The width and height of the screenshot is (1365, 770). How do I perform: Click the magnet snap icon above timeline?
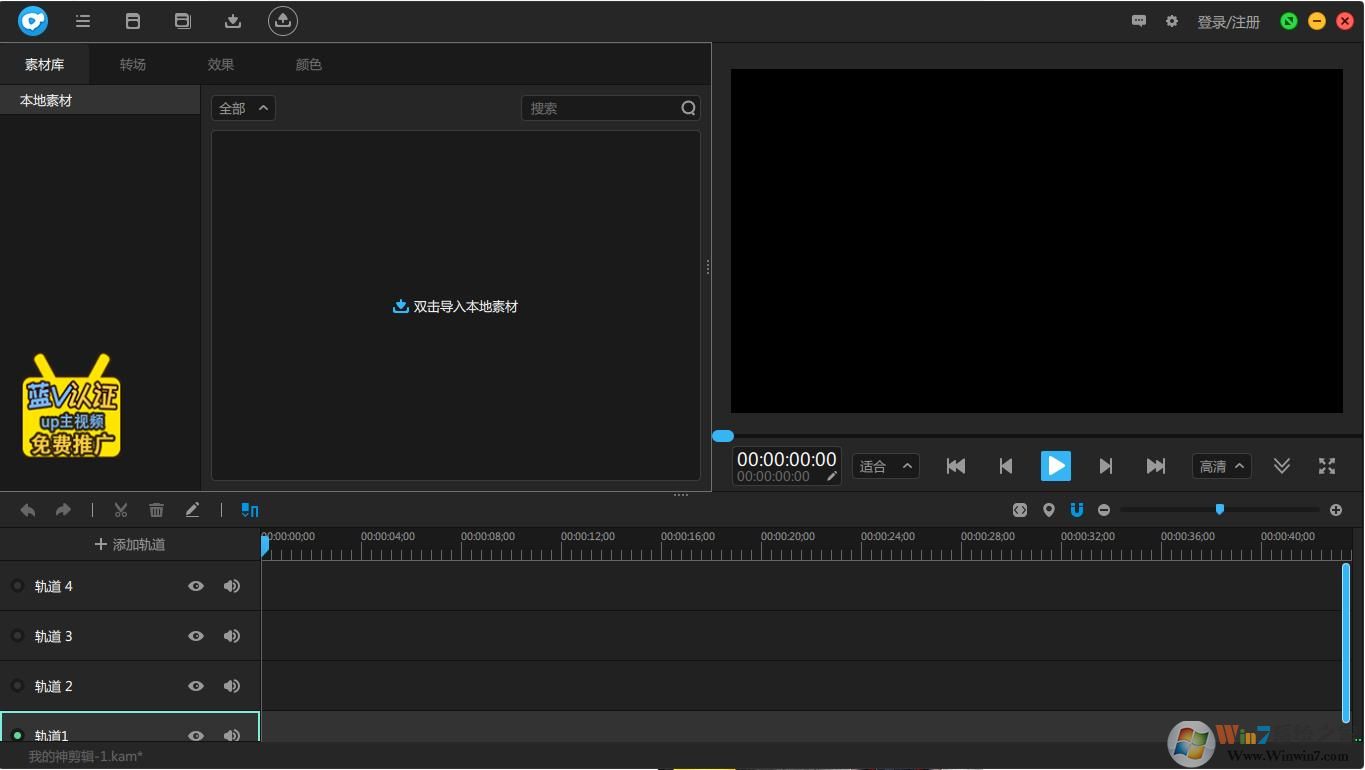click(x=1076, y=510)
